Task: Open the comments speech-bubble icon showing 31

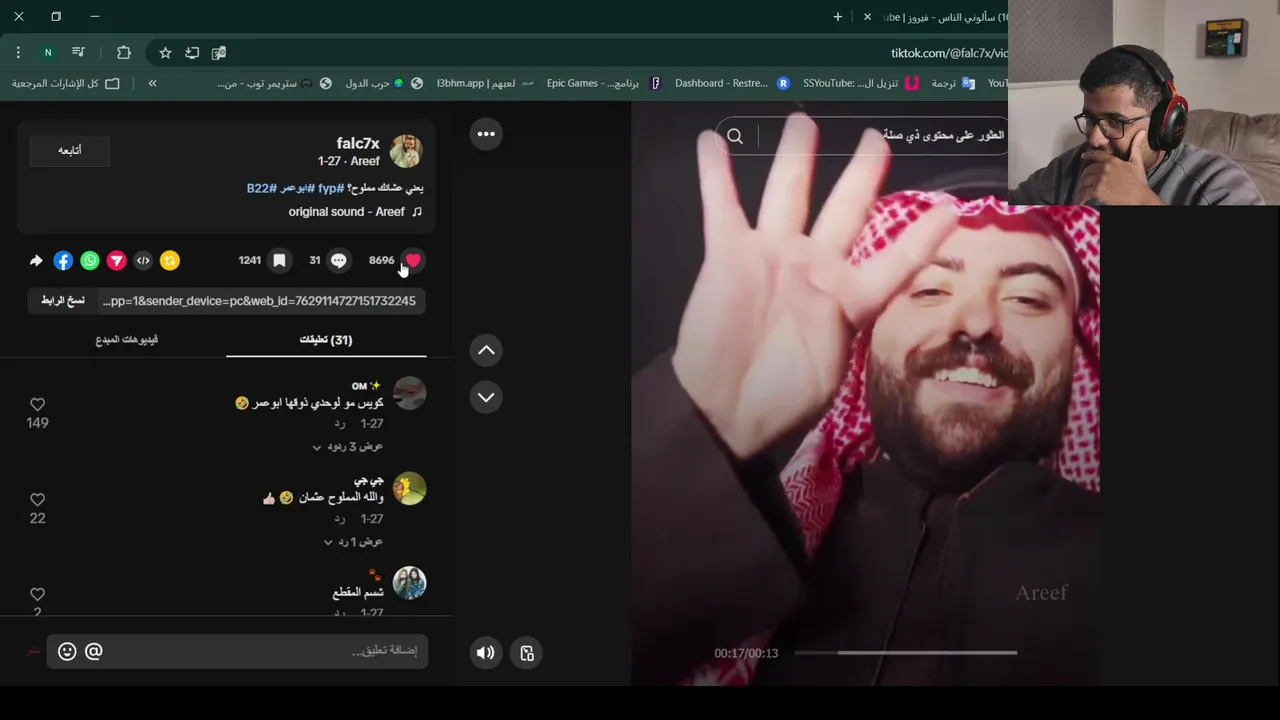Action: tap(339, 260)
